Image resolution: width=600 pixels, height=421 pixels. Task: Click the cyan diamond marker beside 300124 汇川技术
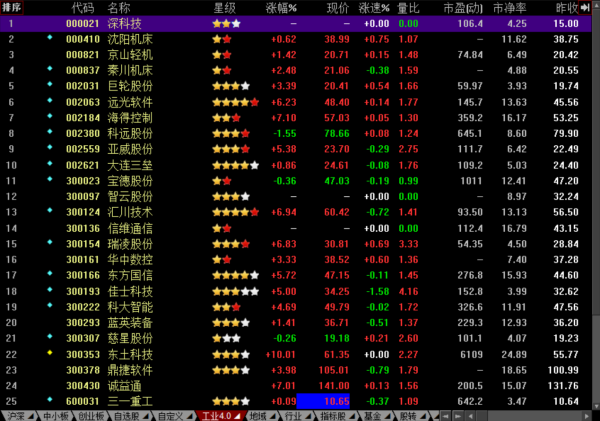[x=50, y=210]
